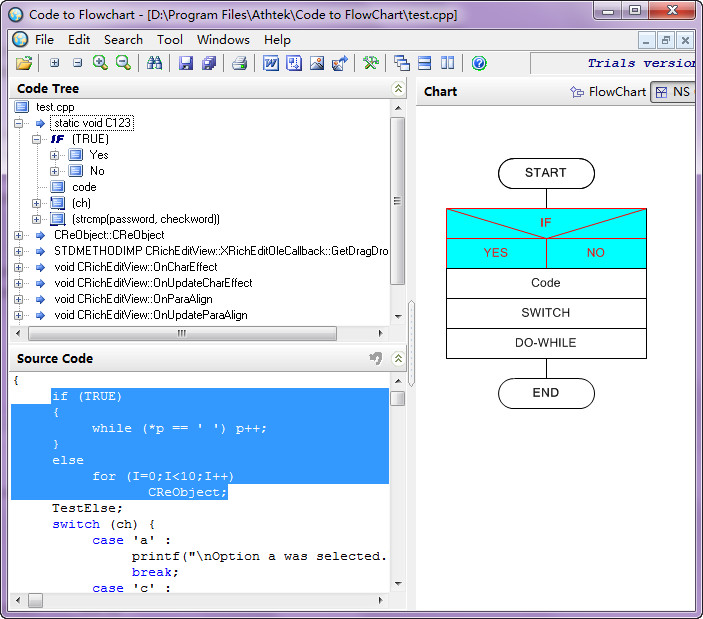This screenshot has height=619, width=703.
Task: Cascade the windows using the toolbar icon
Action: [402, 63]
